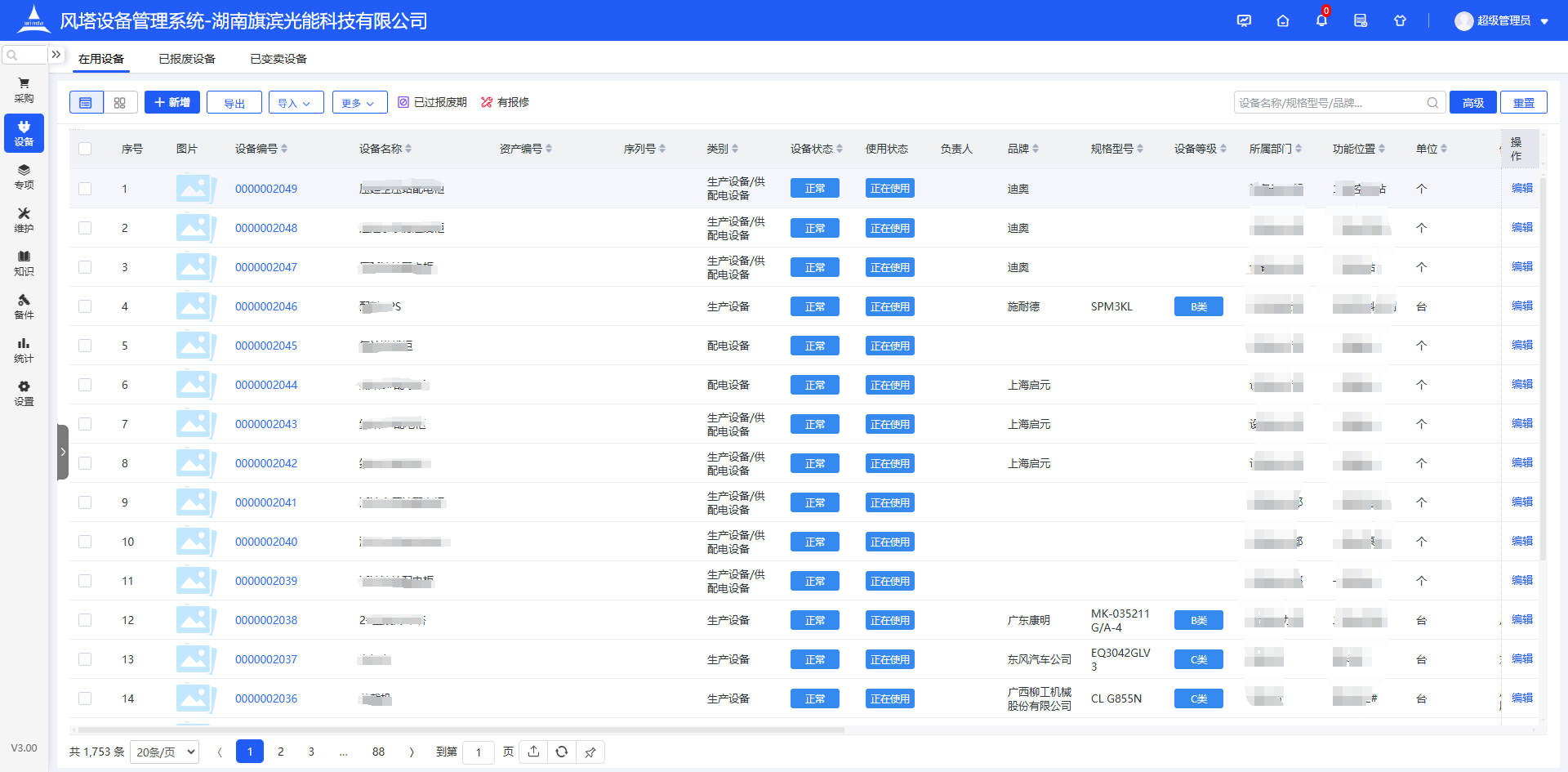Click the 新增 add button

point(172,102)
